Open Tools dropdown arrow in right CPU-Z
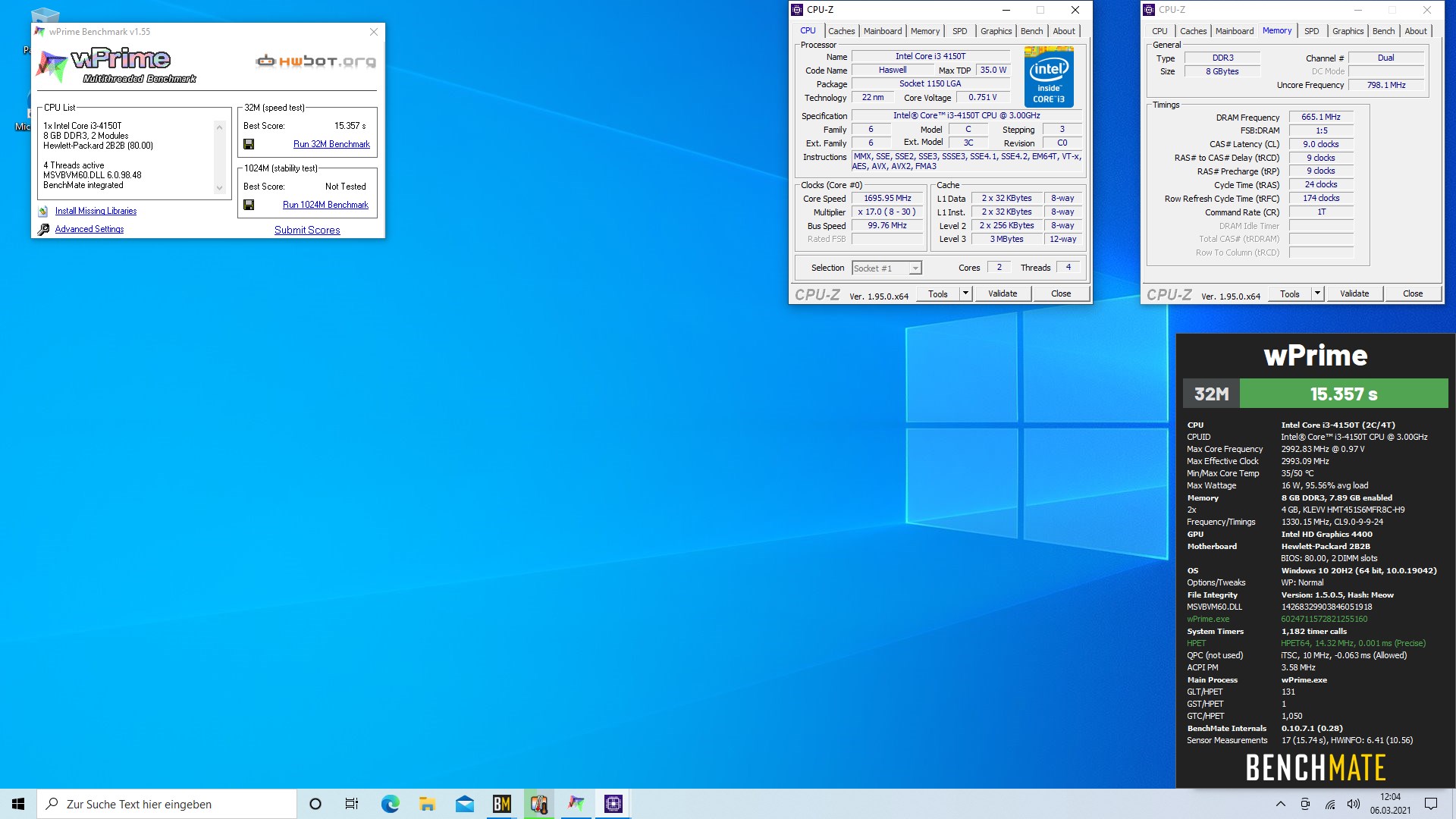The image size is (1456, 819). (1317, 293)
